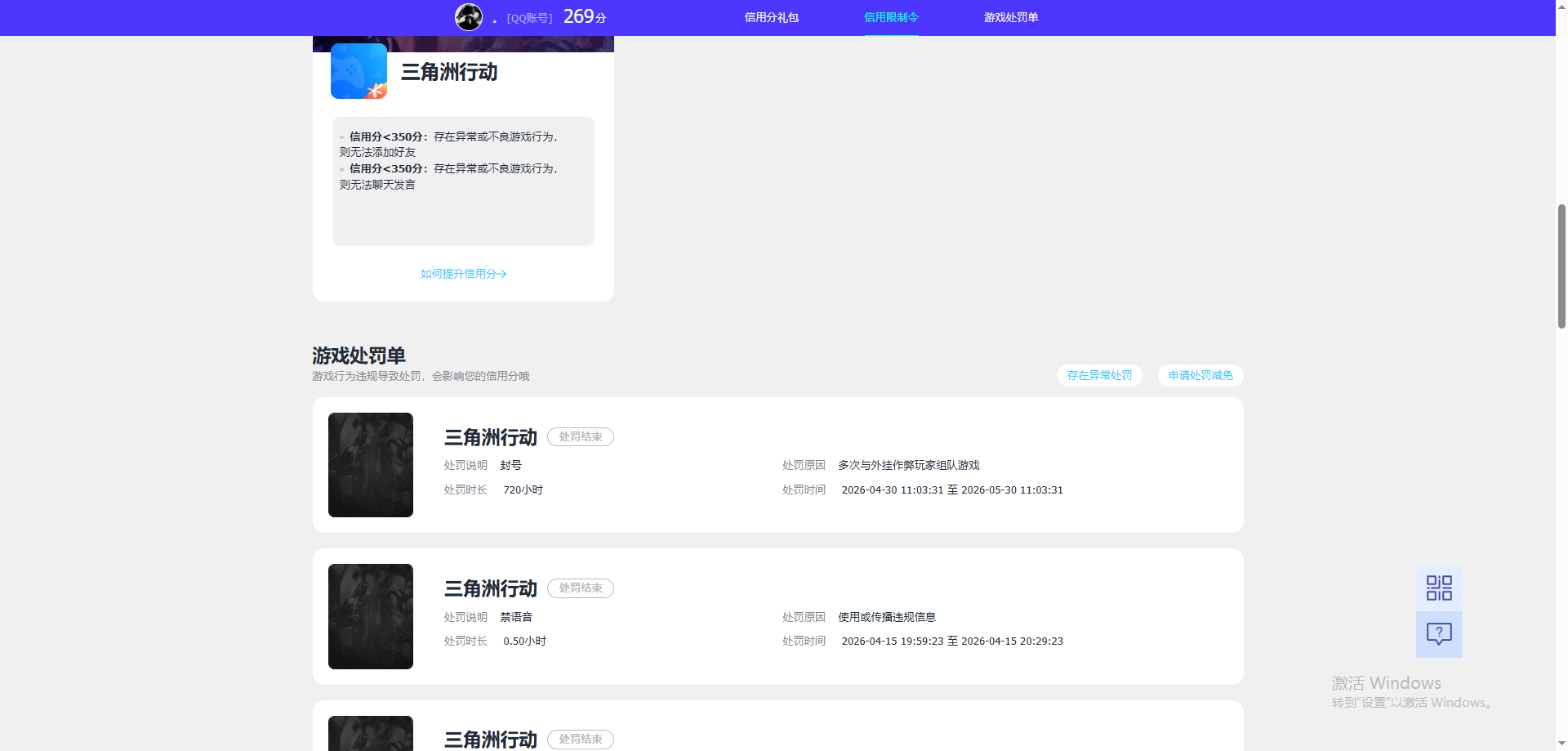The image size is (1568, 751).
Task: Click the 269分 credit score
Action: 585,17
